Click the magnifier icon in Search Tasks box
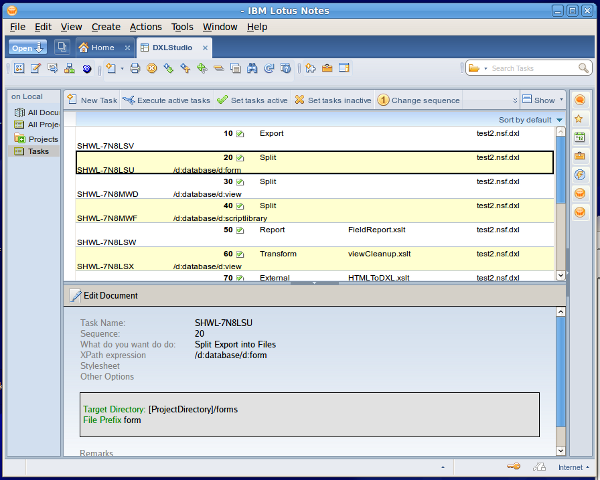Screen dimensions: 600x480 point(583,68)
